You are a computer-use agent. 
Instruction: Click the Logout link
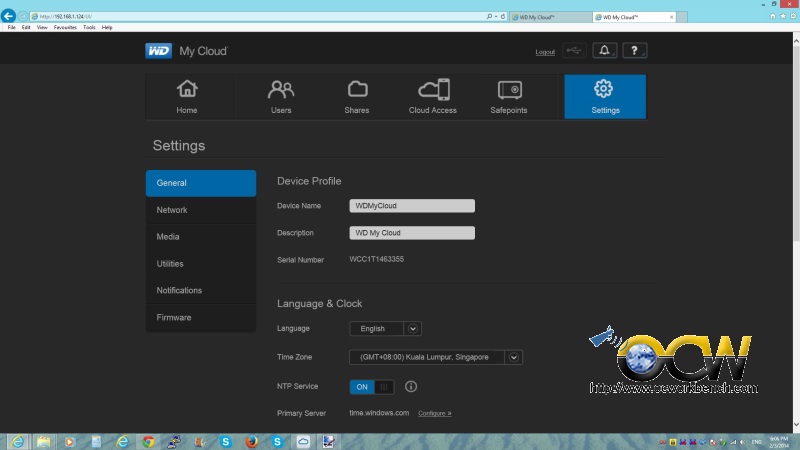coord(545,52)
